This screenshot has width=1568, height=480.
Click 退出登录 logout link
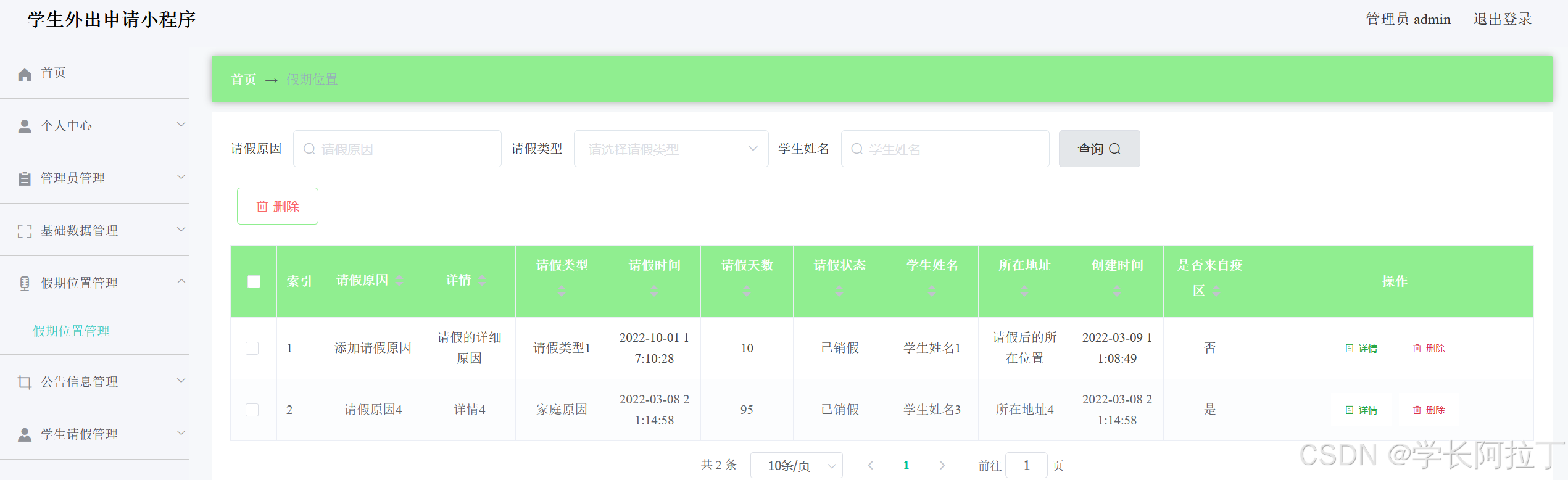pyautogui.click(x=1503, y=20)
